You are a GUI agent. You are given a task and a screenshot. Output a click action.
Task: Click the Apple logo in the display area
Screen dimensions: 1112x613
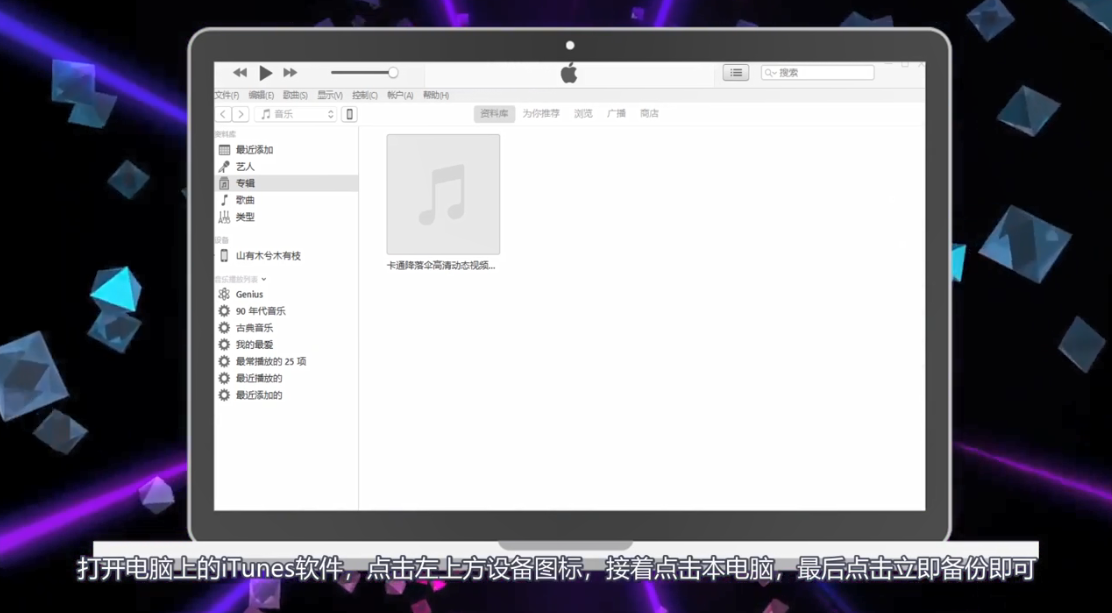tap(569, 72)
